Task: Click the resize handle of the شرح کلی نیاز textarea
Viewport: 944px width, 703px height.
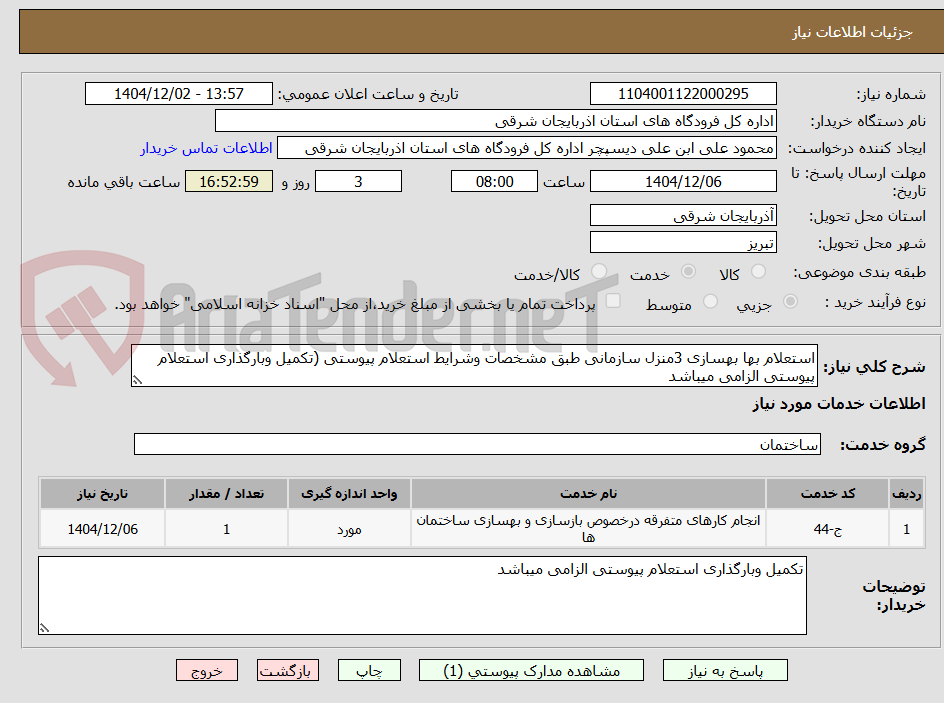Action: [x=138, y=380]
